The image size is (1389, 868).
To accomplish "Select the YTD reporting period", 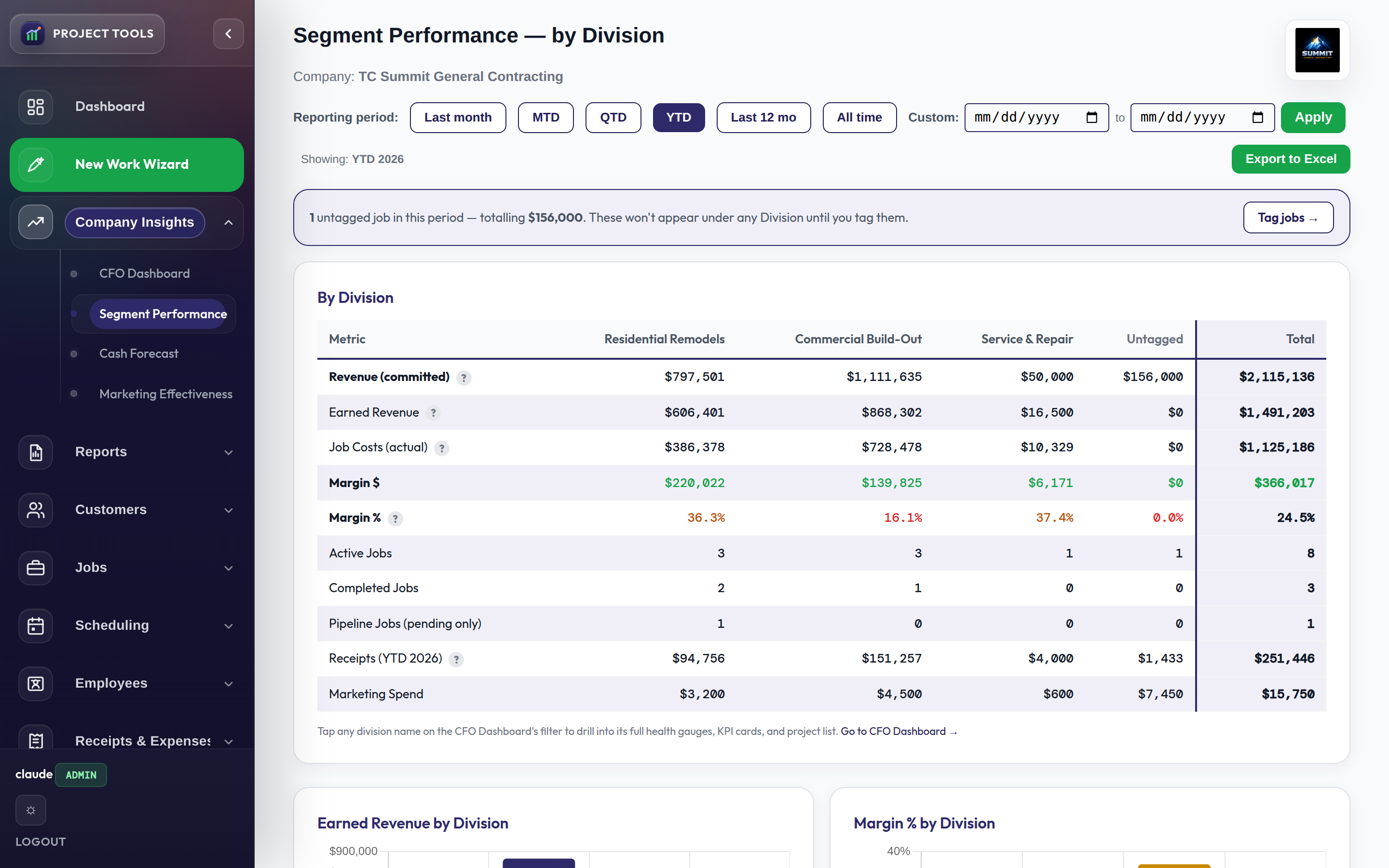I will point(679,118).
